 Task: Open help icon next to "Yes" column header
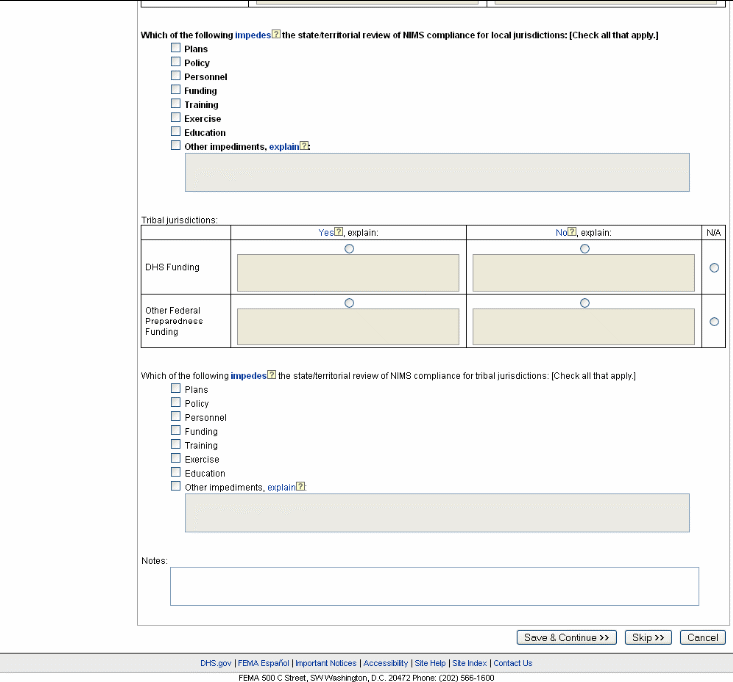[338, 232]
